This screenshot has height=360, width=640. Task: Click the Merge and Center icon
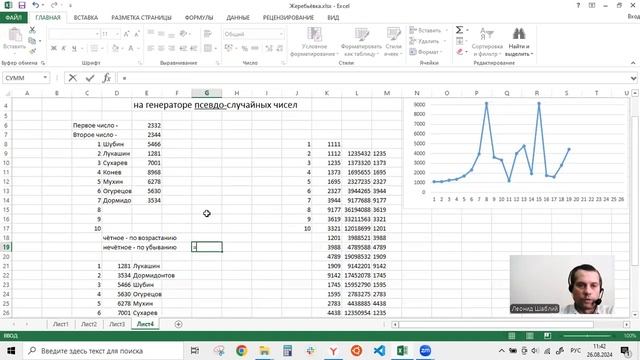(x=208, y=48)
